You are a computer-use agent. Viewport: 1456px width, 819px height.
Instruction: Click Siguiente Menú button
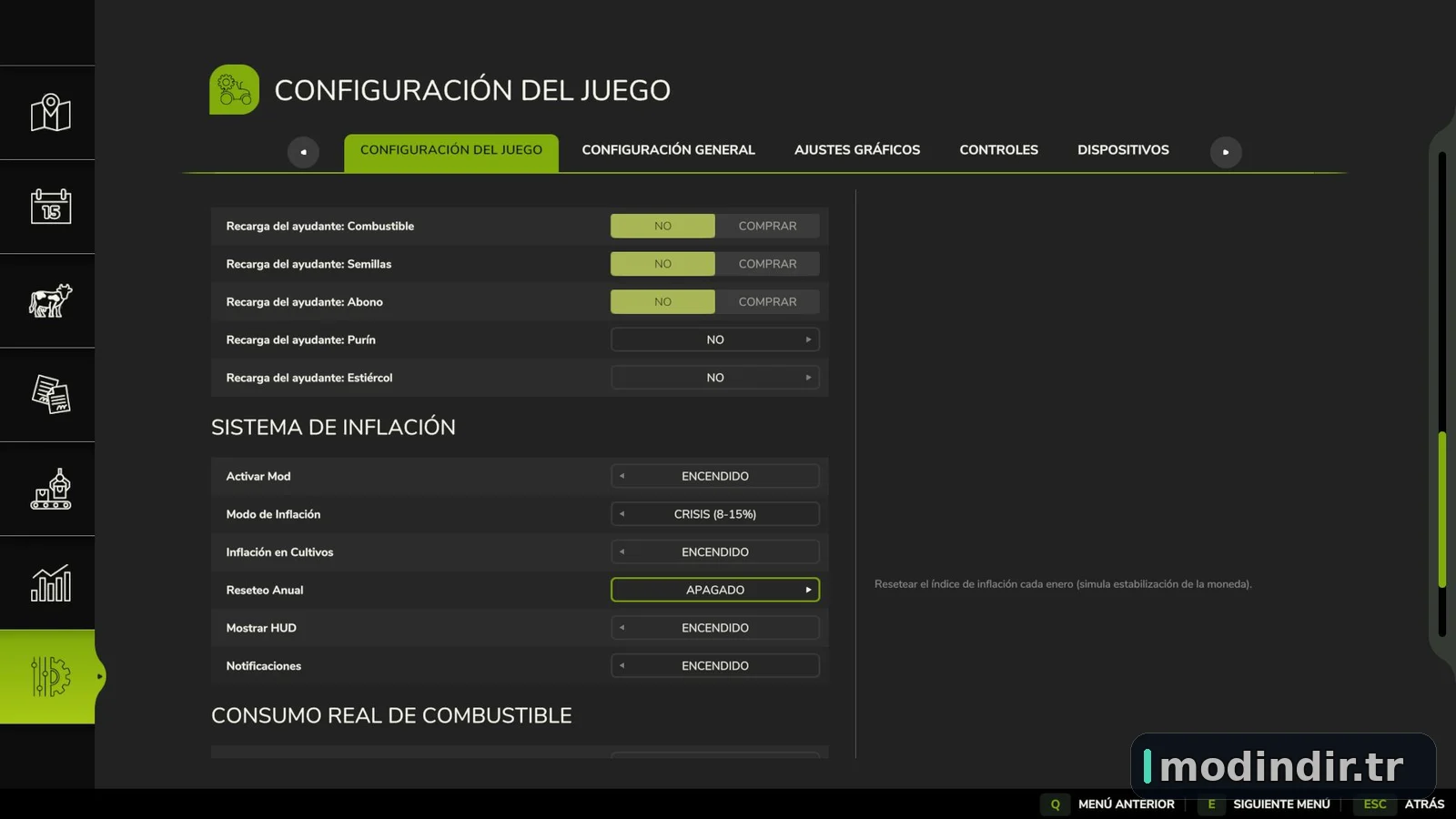click(1281, 804)
